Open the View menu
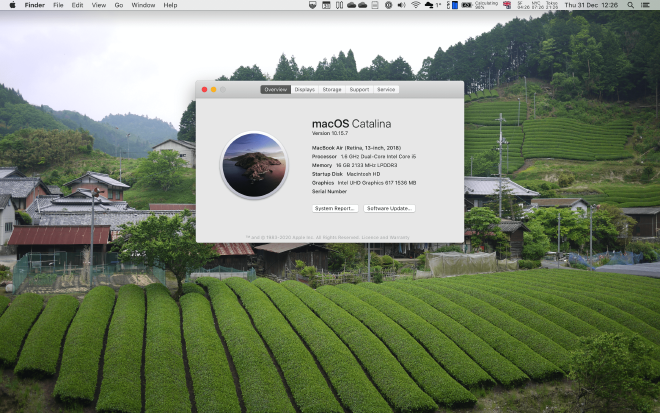The height and width of the screenshot is (413, 660). pyautogui.click(x=98, y=5)
